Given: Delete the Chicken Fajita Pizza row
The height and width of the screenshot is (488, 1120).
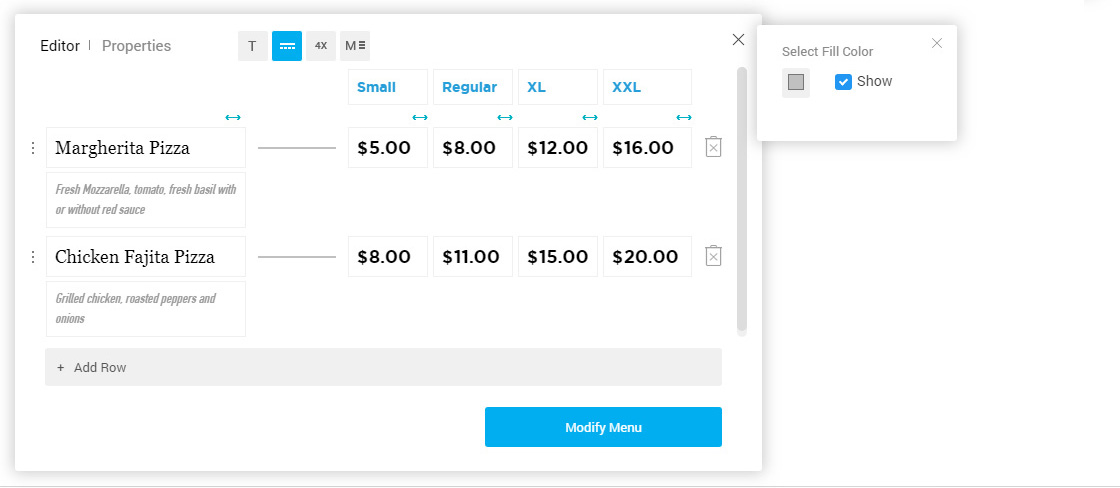Looking at the screenshot, I should tap(714, 256).
